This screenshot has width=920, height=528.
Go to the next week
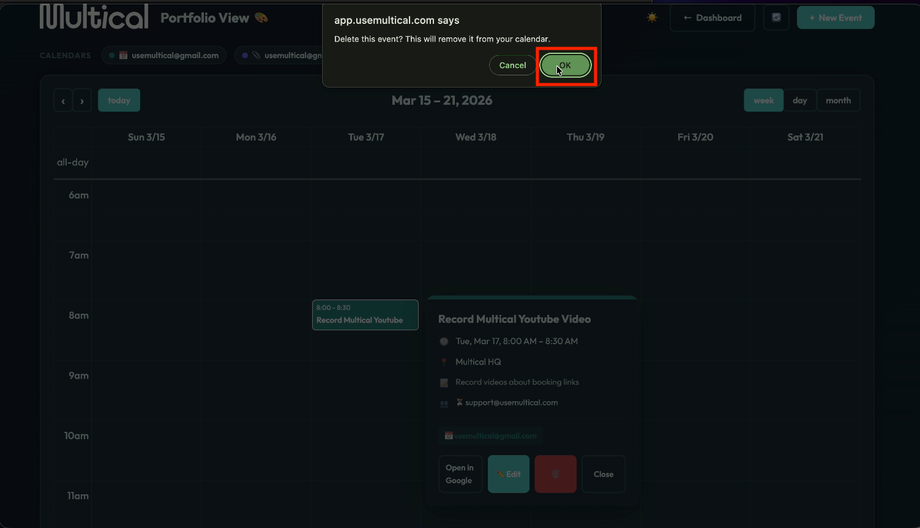coord(82,101)
